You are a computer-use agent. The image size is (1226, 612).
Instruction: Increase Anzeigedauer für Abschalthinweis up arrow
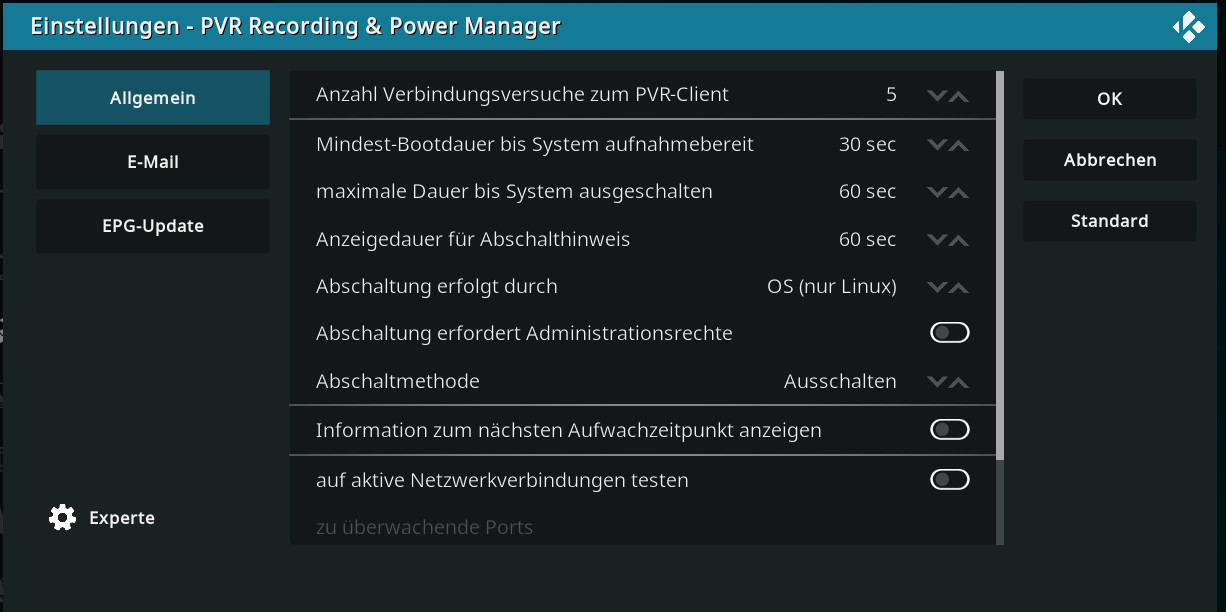tap(959, 240)
